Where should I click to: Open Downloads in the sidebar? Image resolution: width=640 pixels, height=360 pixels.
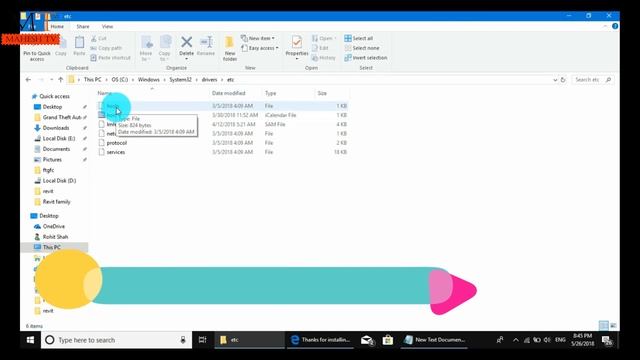pyautogui.click(x=56, y=128)
